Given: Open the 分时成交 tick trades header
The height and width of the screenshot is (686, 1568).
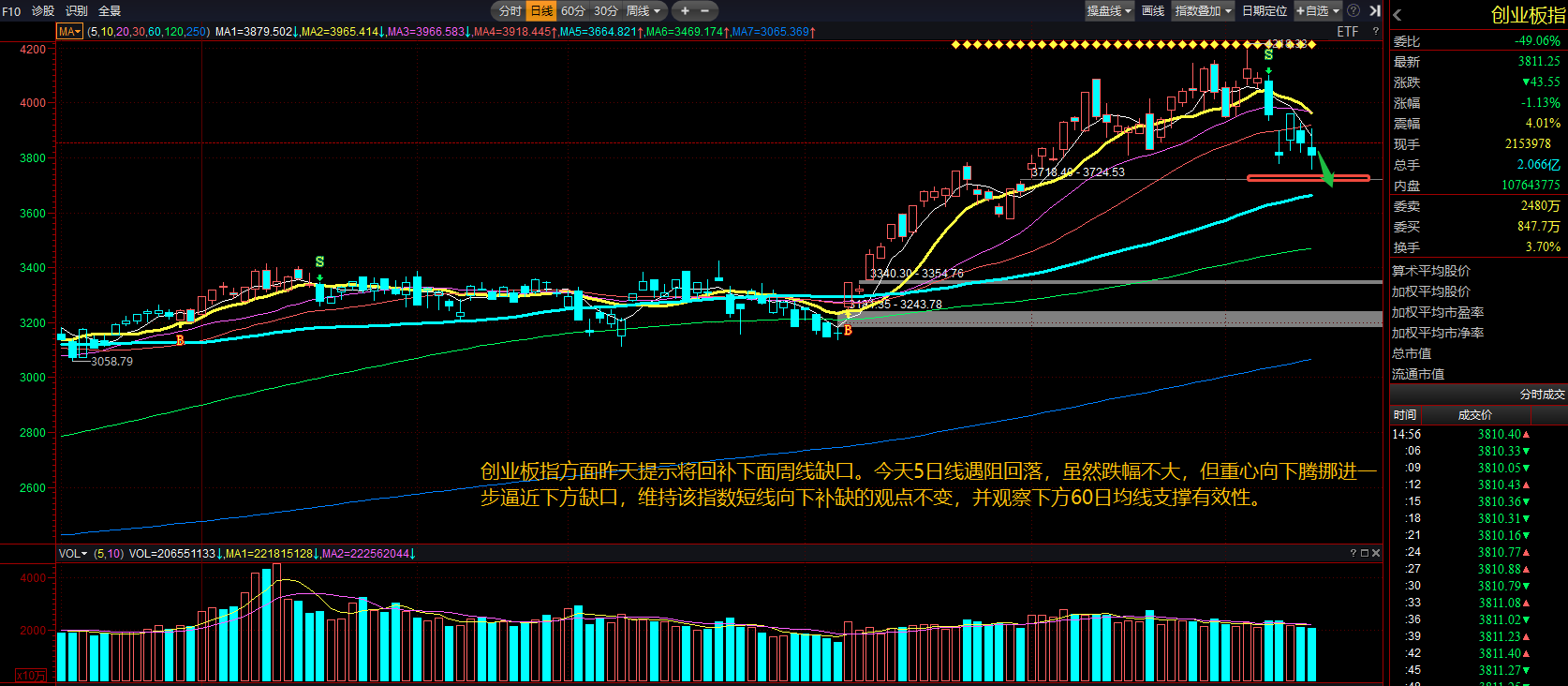Looking at the screenshot, I should pos(1542,395).
